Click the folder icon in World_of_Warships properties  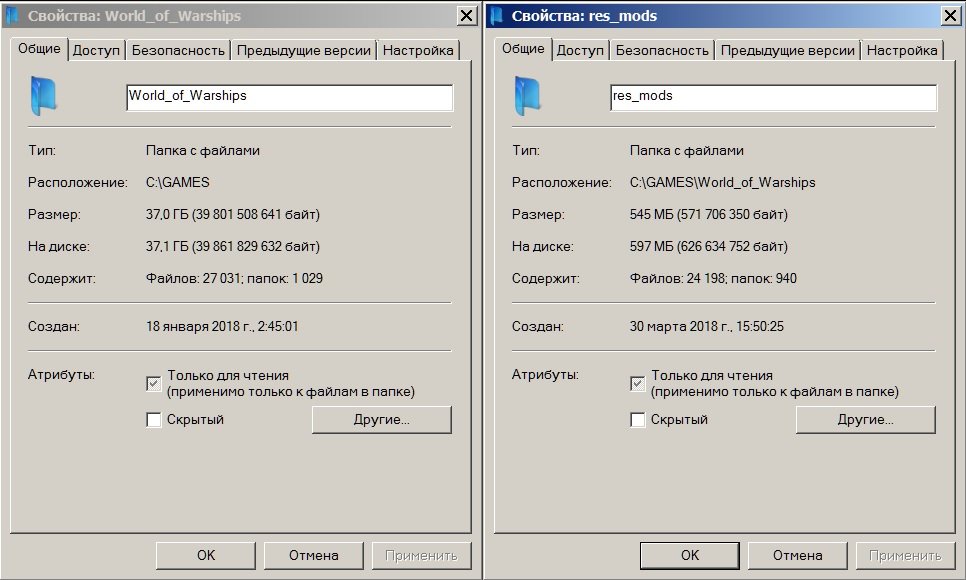click(x=43, y=96)
